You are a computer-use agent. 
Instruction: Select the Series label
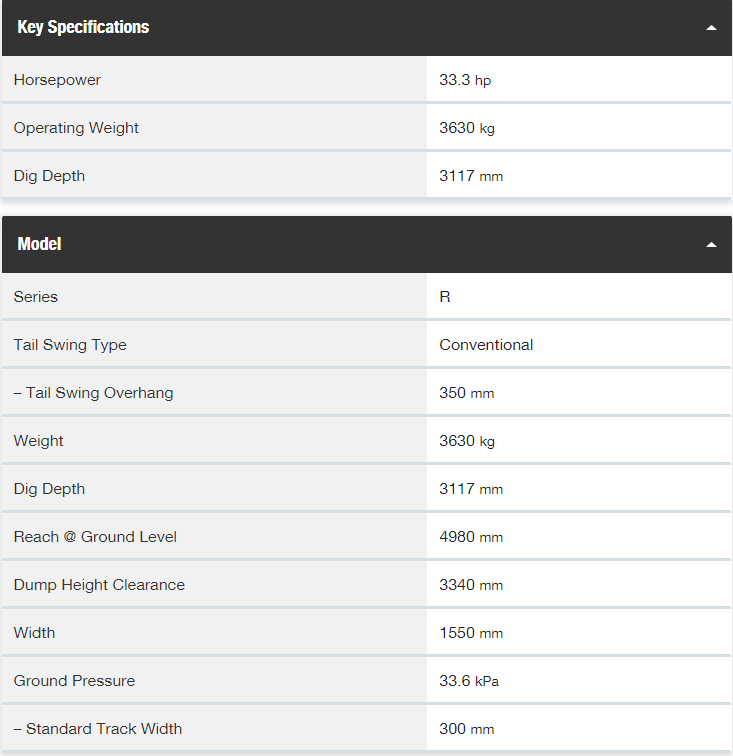(36, 297)
